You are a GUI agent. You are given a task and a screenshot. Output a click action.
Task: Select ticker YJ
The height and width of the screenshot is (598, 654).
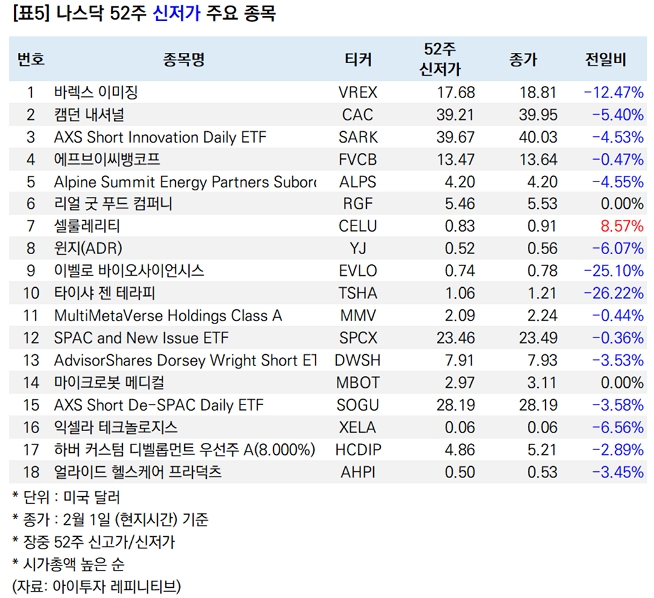[x=358, y=248]
